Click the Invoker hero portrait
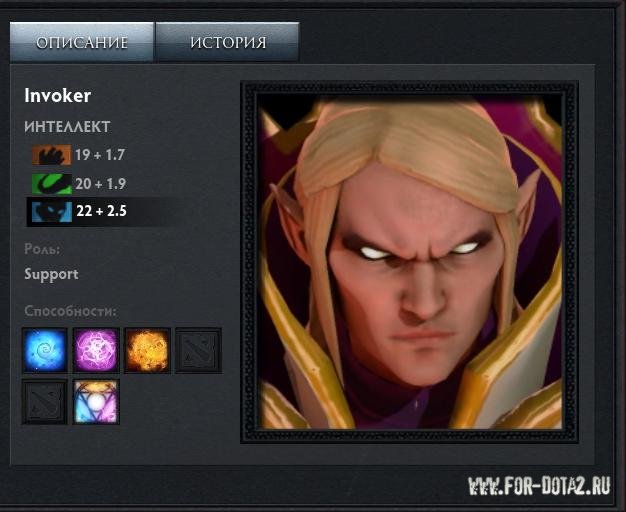The width and height of the screenshot is (626, 512). 410,262
